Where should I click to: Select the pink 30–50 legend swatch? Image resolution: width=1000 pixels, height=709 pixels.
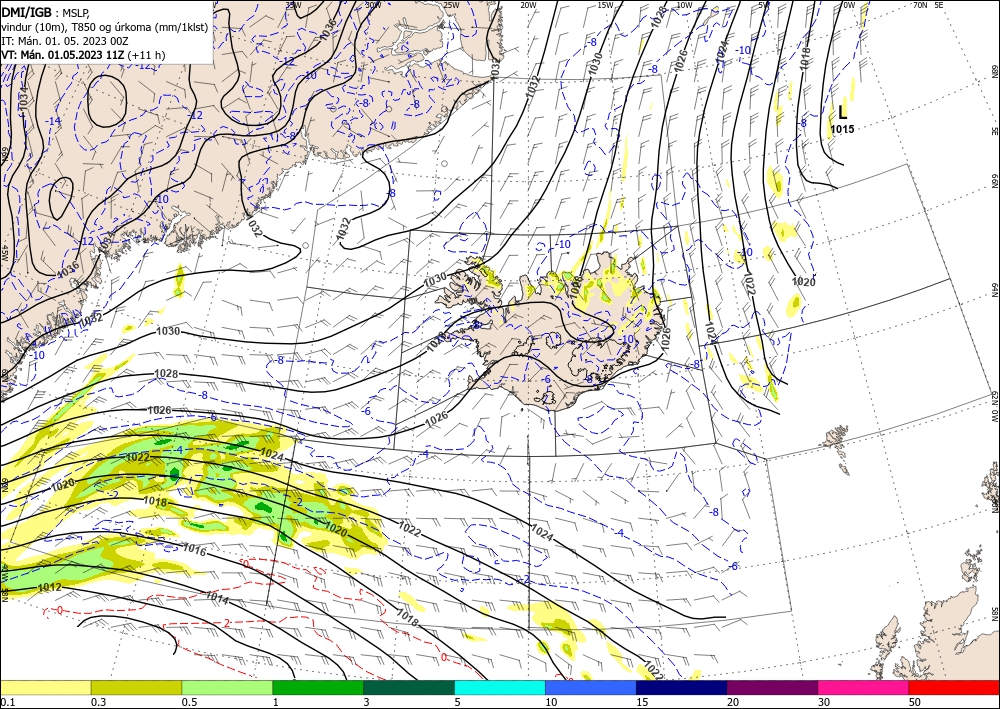coord(864,687)
